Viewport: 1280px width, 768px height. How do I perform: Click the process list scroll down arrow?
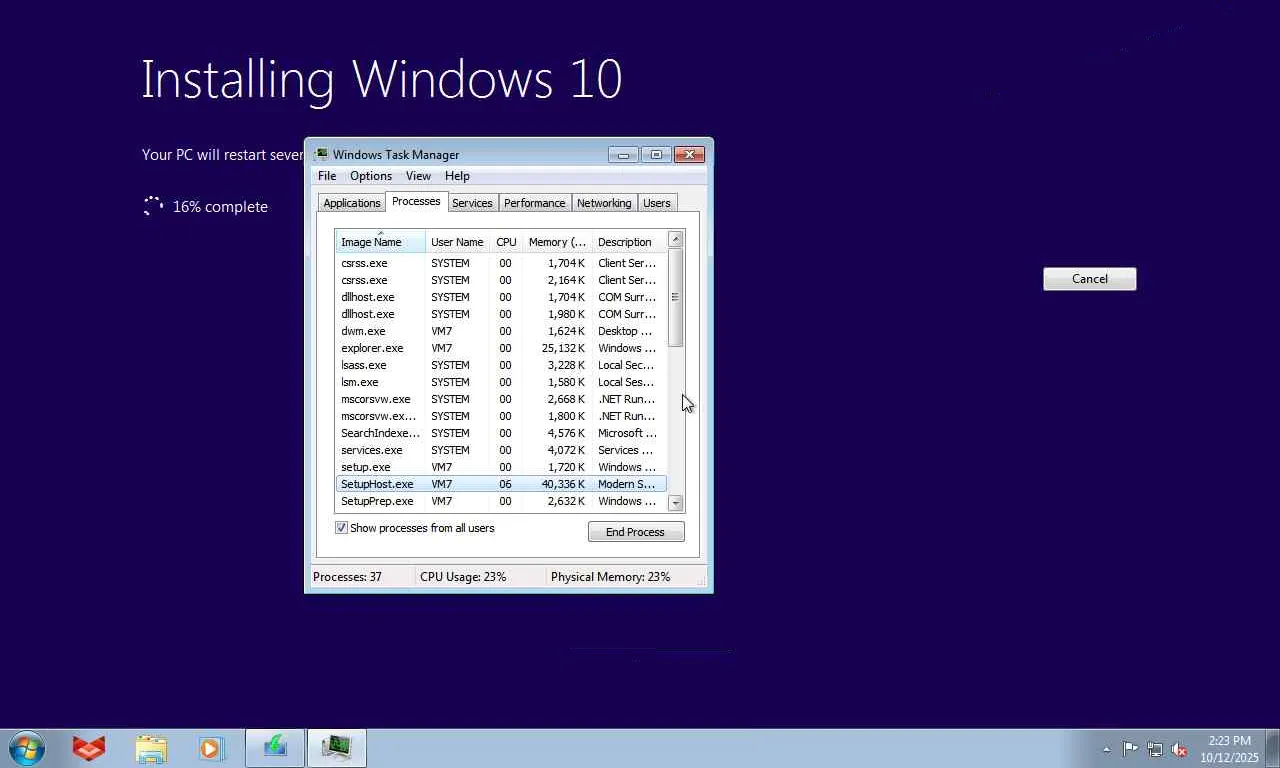(676, 503)
